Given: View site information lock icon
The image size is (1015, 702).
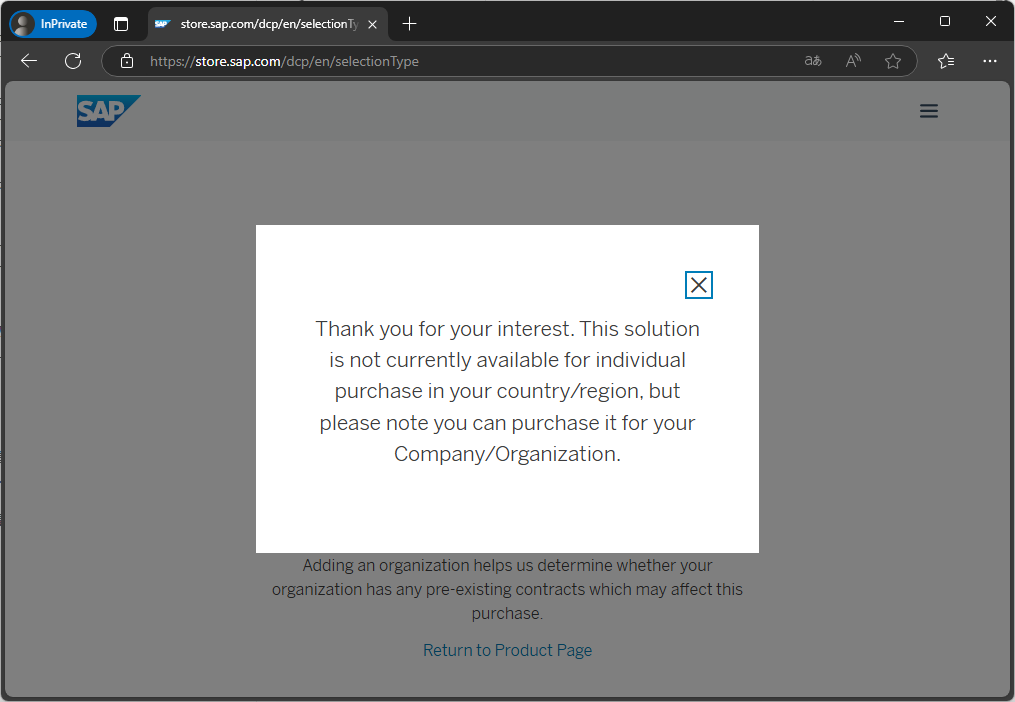Looking at the screenshot, I should point(127,61).
